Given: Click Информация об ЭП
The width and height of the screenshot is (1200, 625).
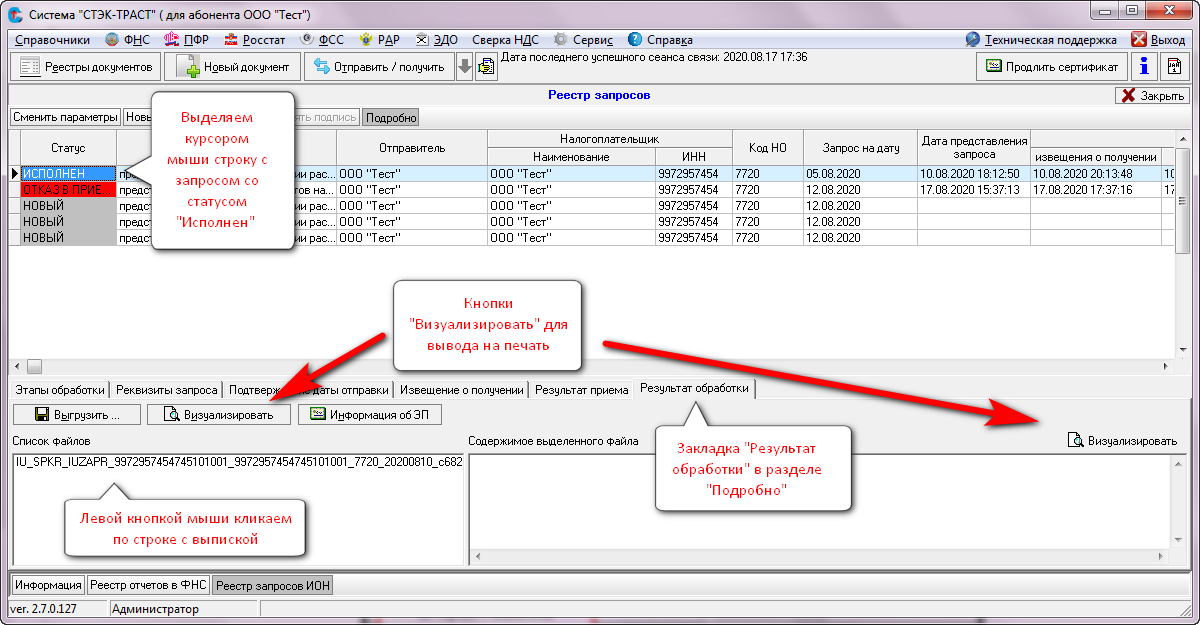Looking at the screenshot, I should point(369,414).
